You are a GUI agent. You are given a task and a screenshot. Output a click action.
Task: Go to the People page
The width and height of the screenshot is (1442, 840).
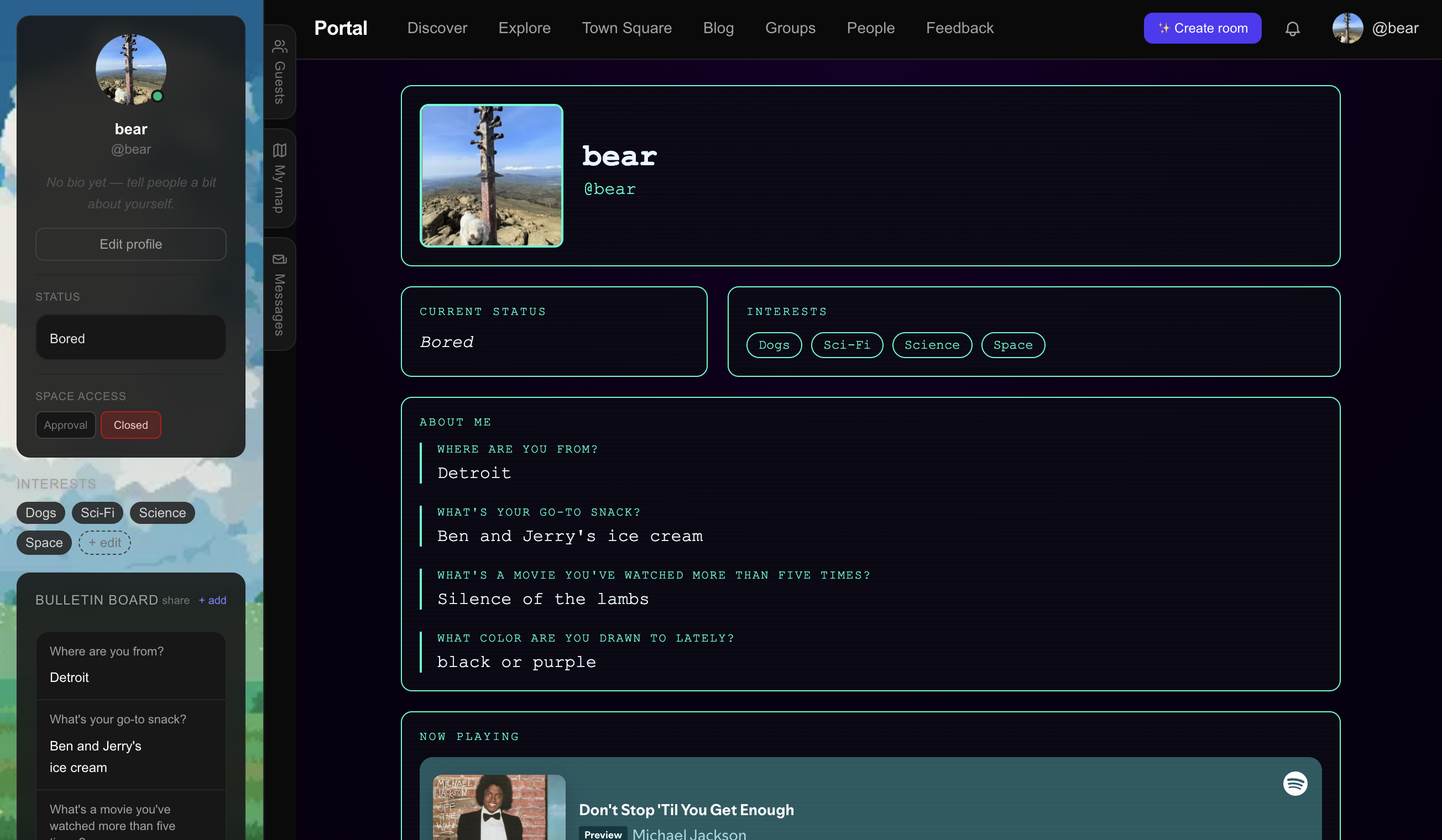click(x=870, y=28)
